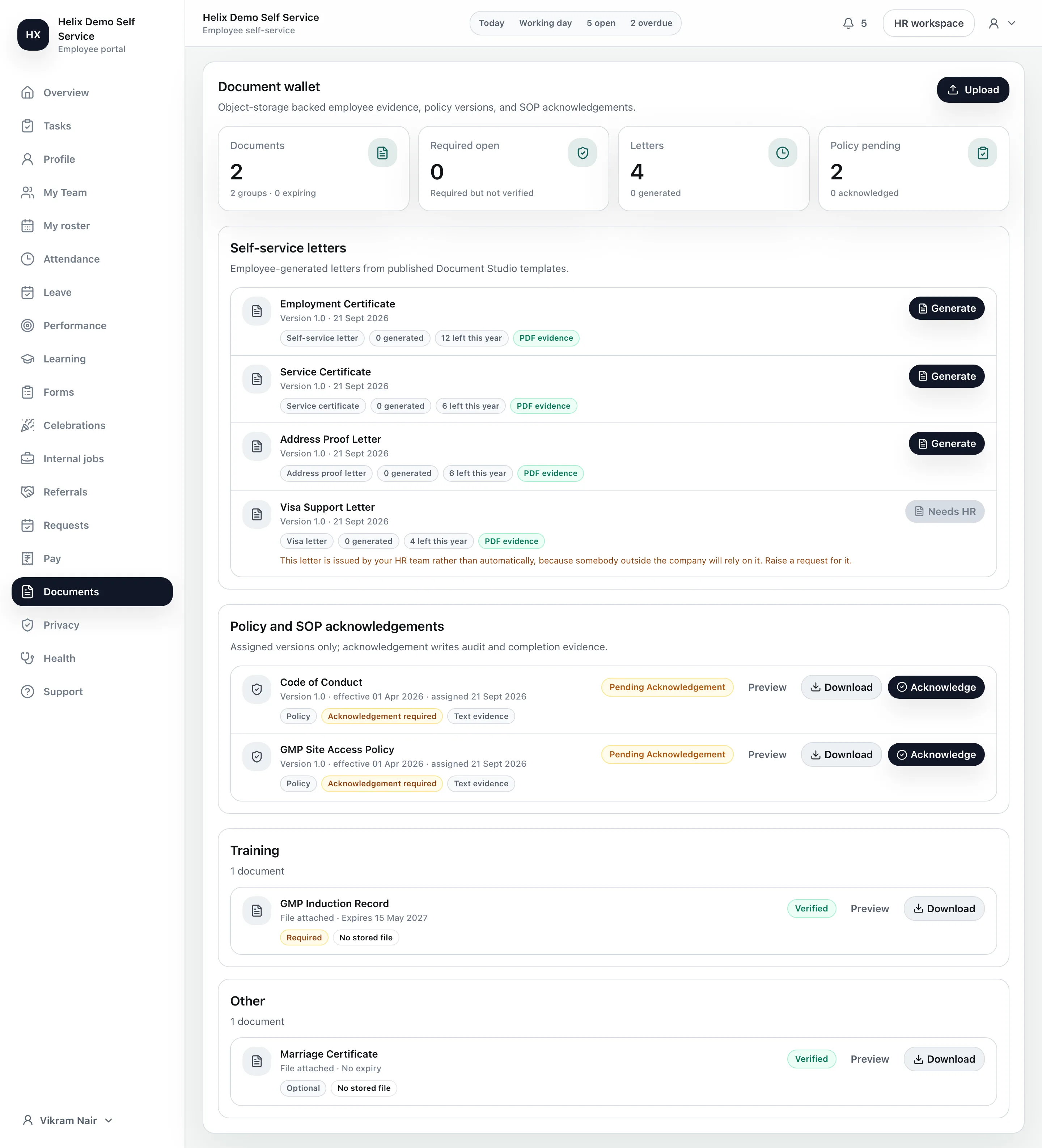Open Support in the sidebar
Screen dimensions: 1042x1148
[x=92, y=691]
